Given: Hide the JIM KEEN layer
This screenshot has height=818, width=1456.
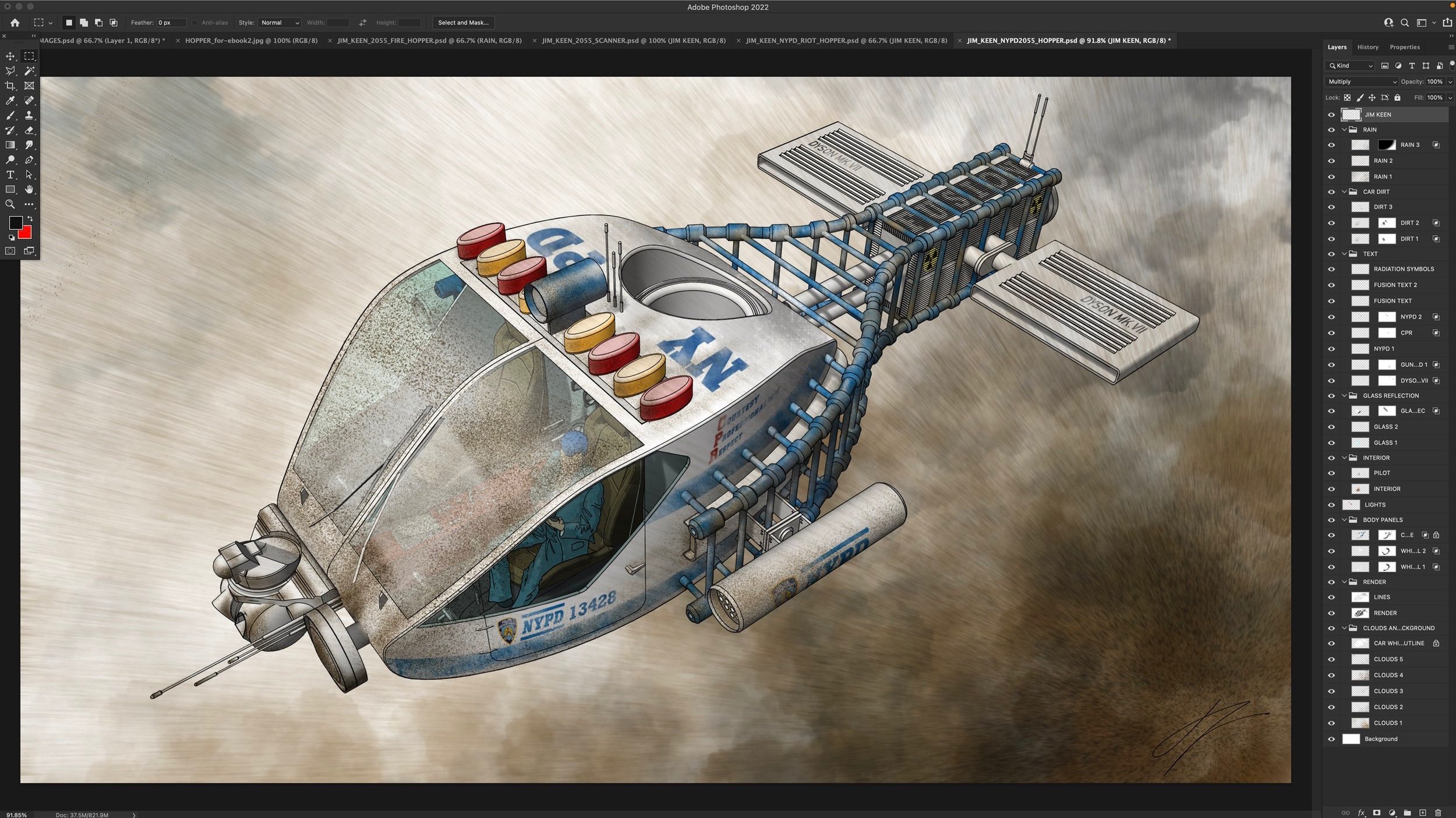Looking at the screenshot, I should click(x=1331, y=115).
